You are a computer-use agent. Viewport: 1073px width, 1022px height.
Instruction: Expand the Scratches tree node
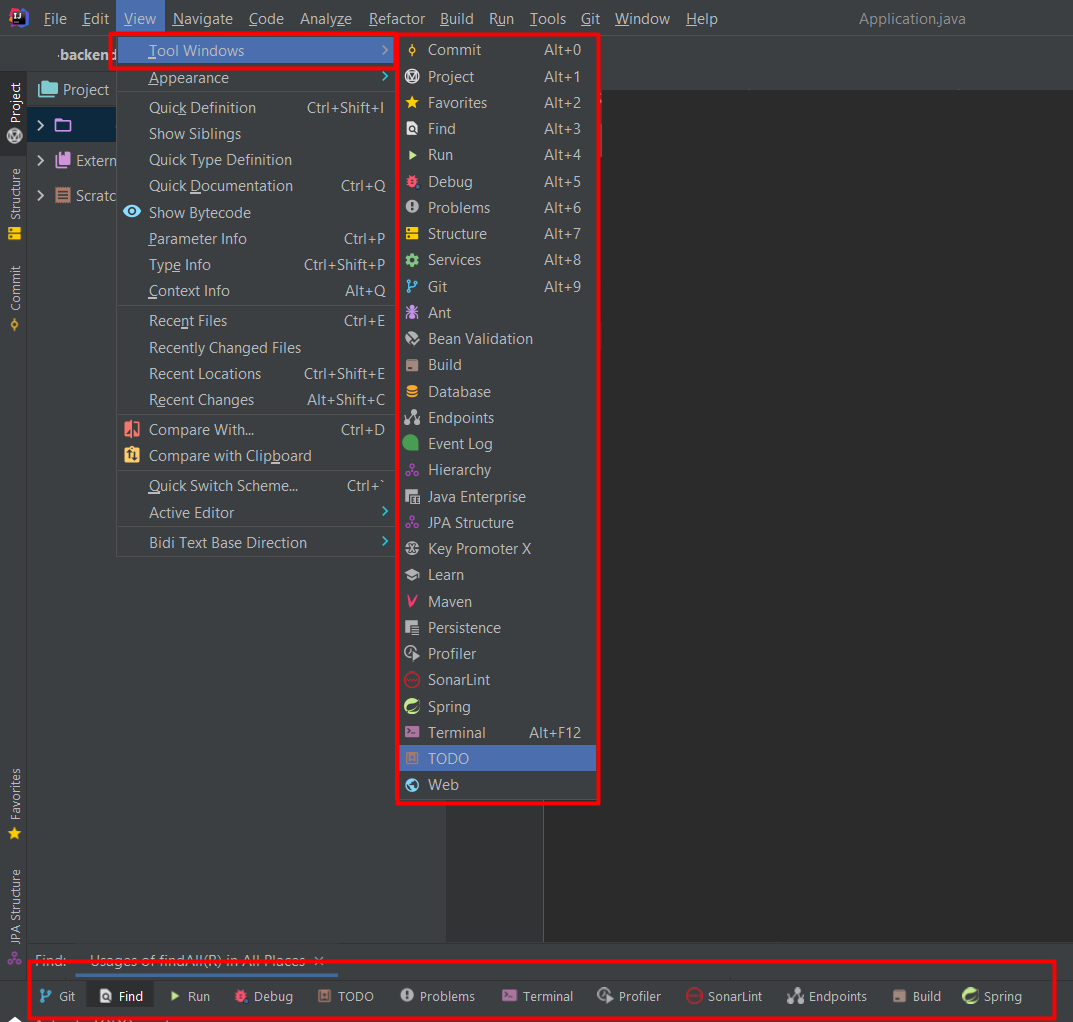pyautogui.click(x=40, y=195)
